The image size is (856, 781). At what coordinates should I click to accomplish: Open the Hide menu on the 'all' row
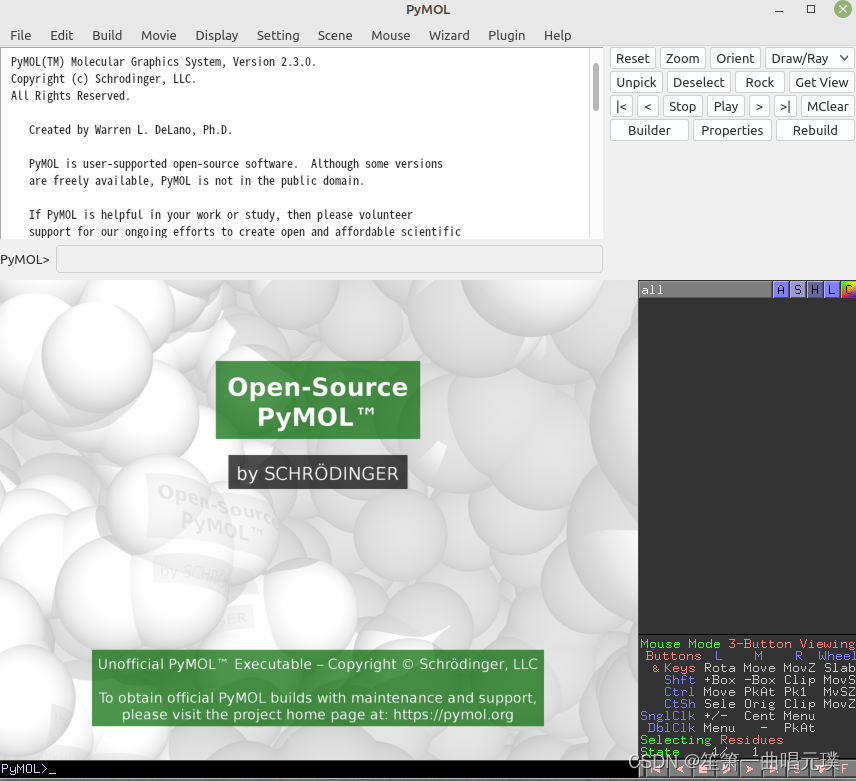[x=814, y=289]
